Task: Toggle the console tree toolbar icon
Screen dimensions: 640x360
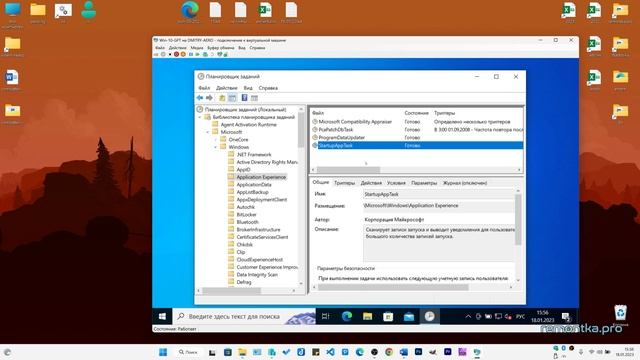Action: (x=232, y=98)
